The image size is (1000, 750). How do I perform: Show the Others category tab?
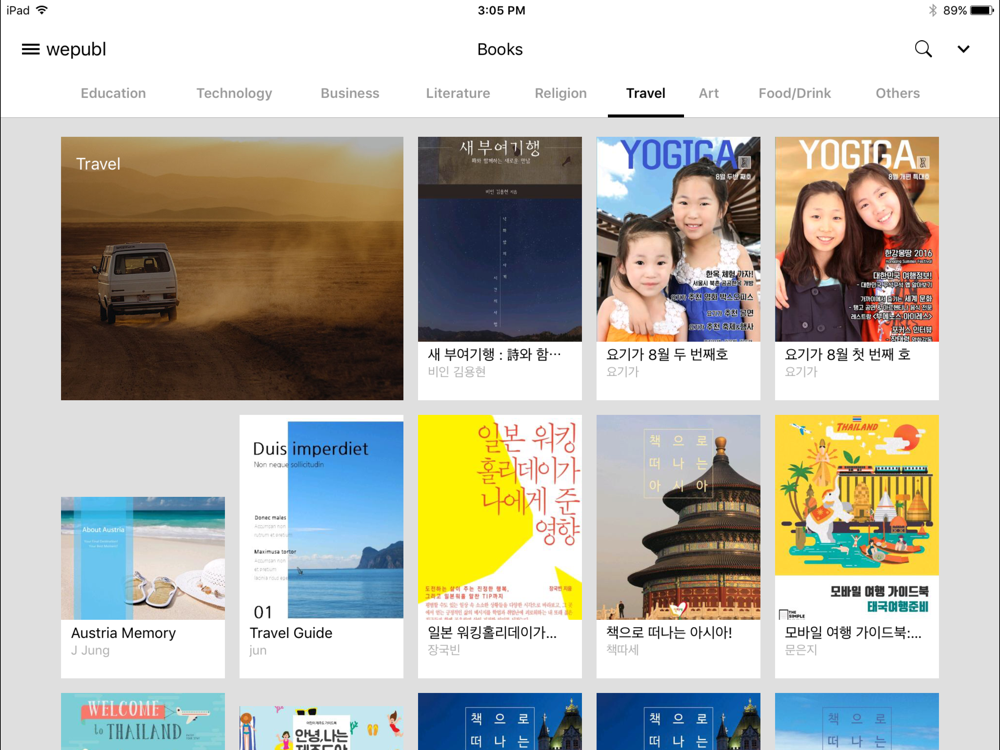pos(897,93)
